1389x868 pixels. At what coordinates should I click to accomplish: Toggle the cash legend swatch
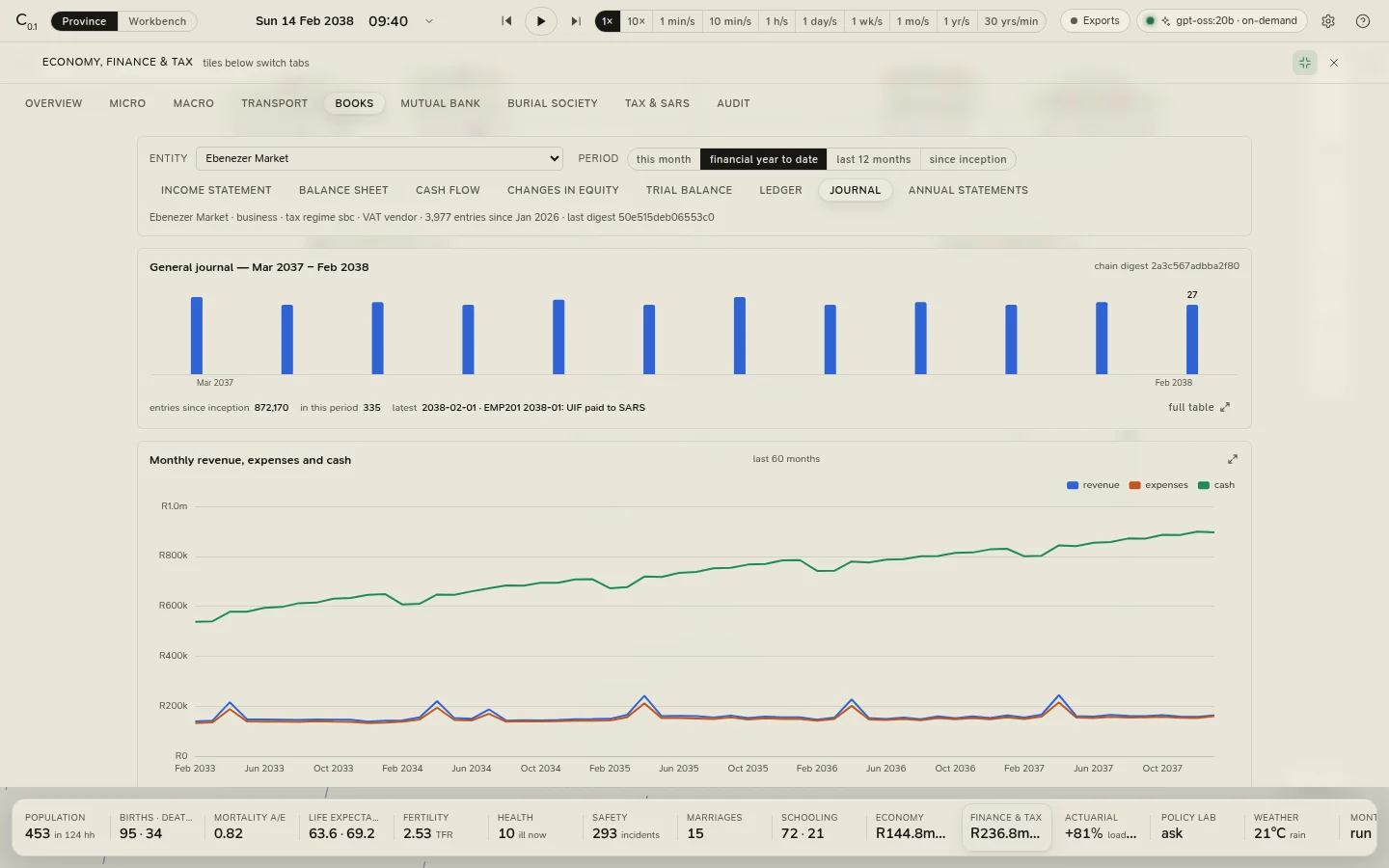(x=1203, y=485)
